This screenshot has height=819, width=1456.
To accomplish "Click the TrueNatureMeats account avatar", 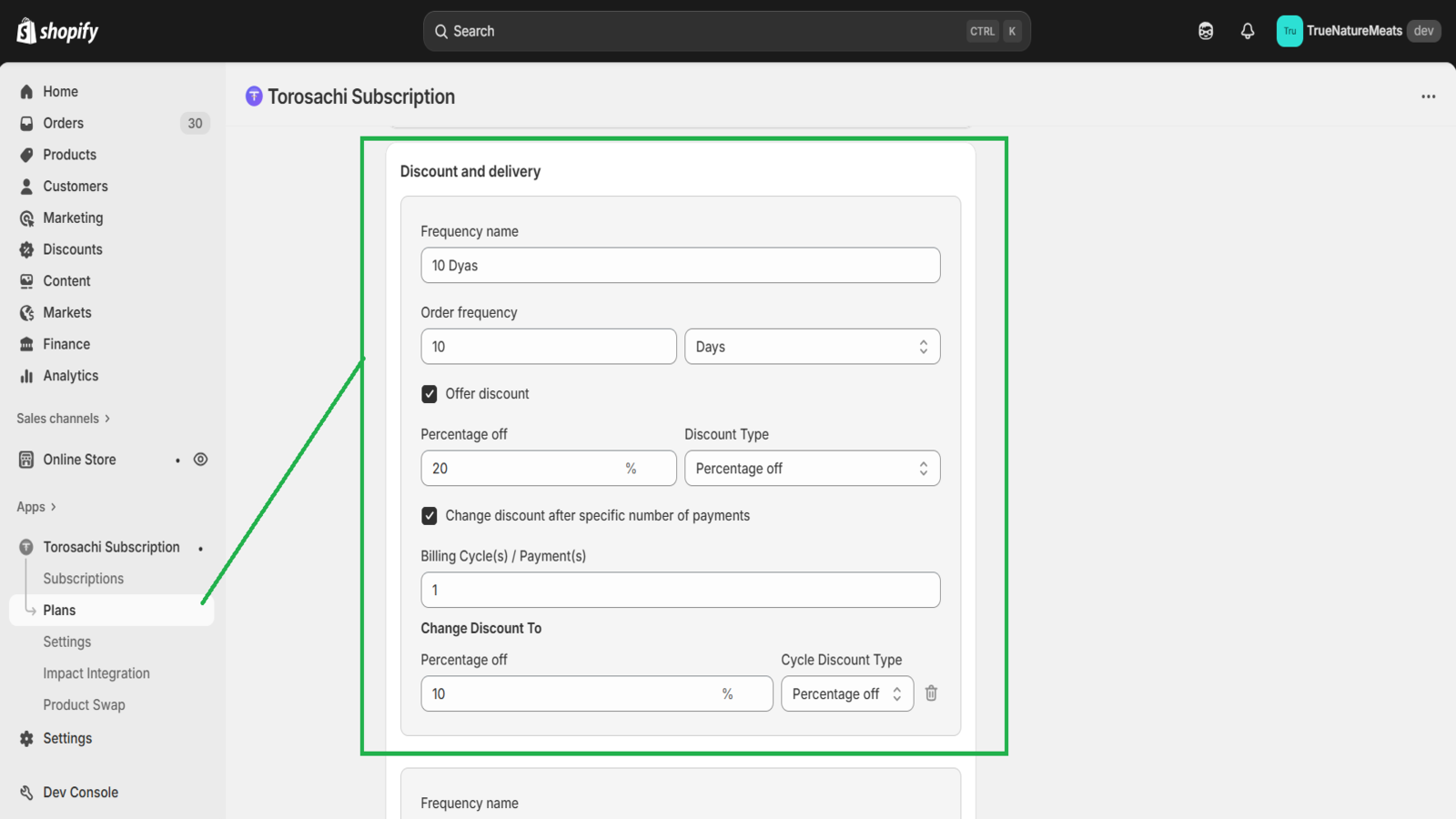I will click(x=1289, y=31).
